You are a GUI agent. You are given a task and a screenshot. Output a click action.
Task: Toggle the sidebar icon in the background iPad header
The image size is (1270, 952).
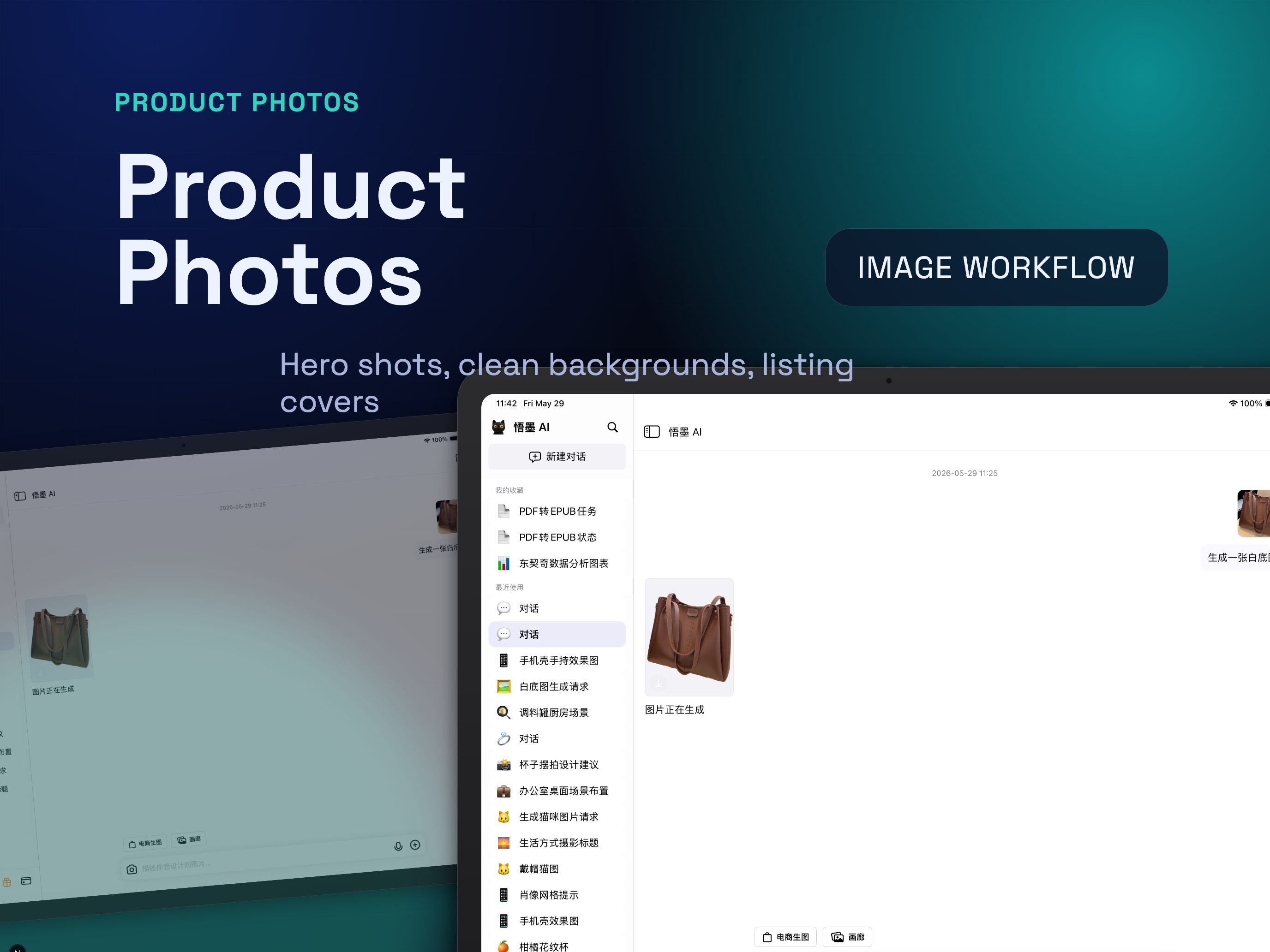click(20, 496)
